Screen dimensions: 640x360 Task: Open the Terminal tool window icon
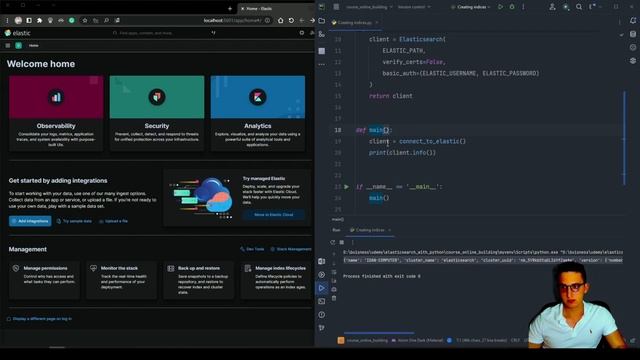(322, 301)
